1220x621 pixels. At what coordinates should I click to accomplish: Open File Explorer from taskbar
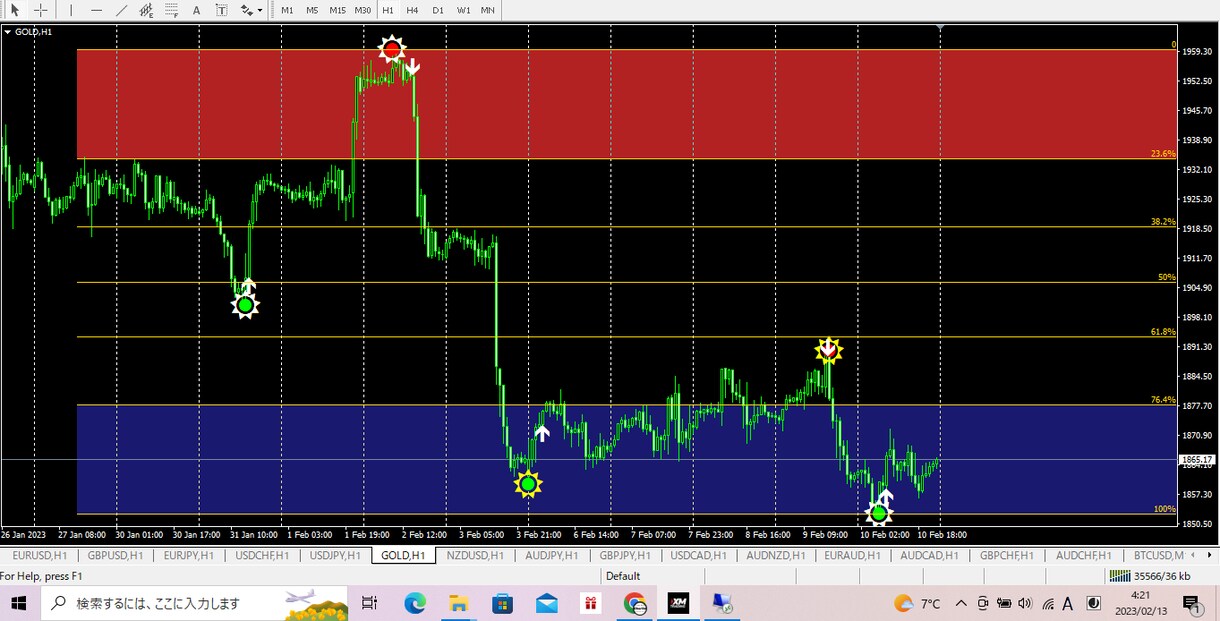459,603
